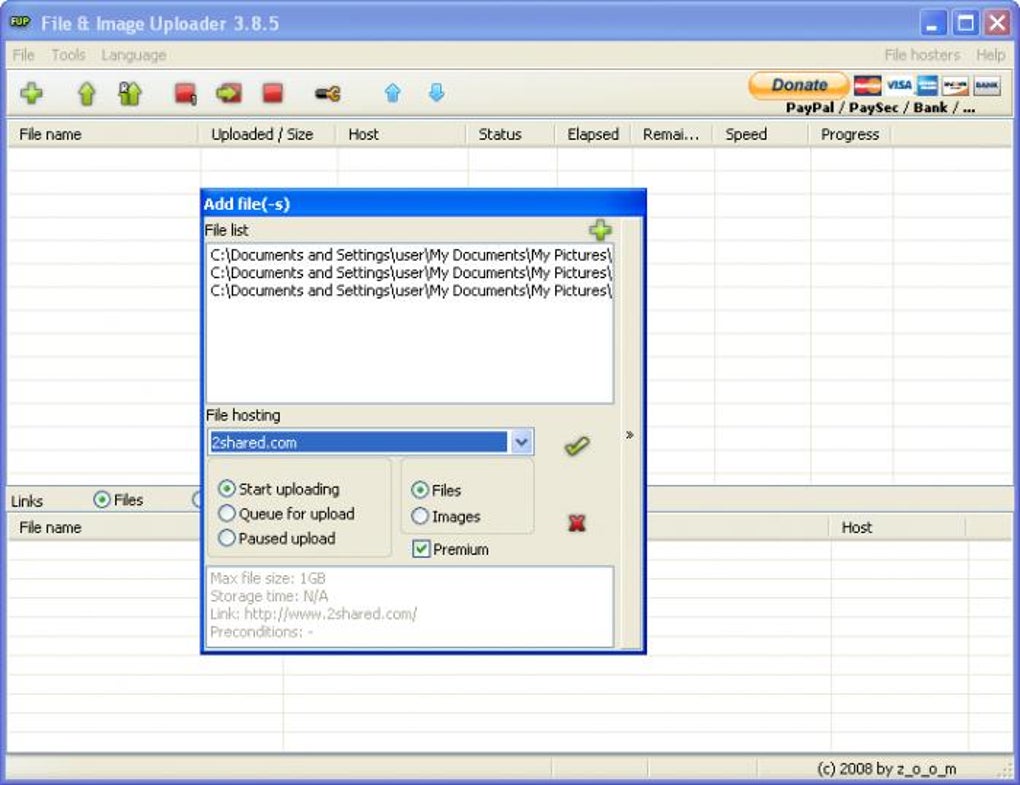Click the Remai... column header
The width and height of the screenshot is (1020, 785).
click(x=672, y=135)
